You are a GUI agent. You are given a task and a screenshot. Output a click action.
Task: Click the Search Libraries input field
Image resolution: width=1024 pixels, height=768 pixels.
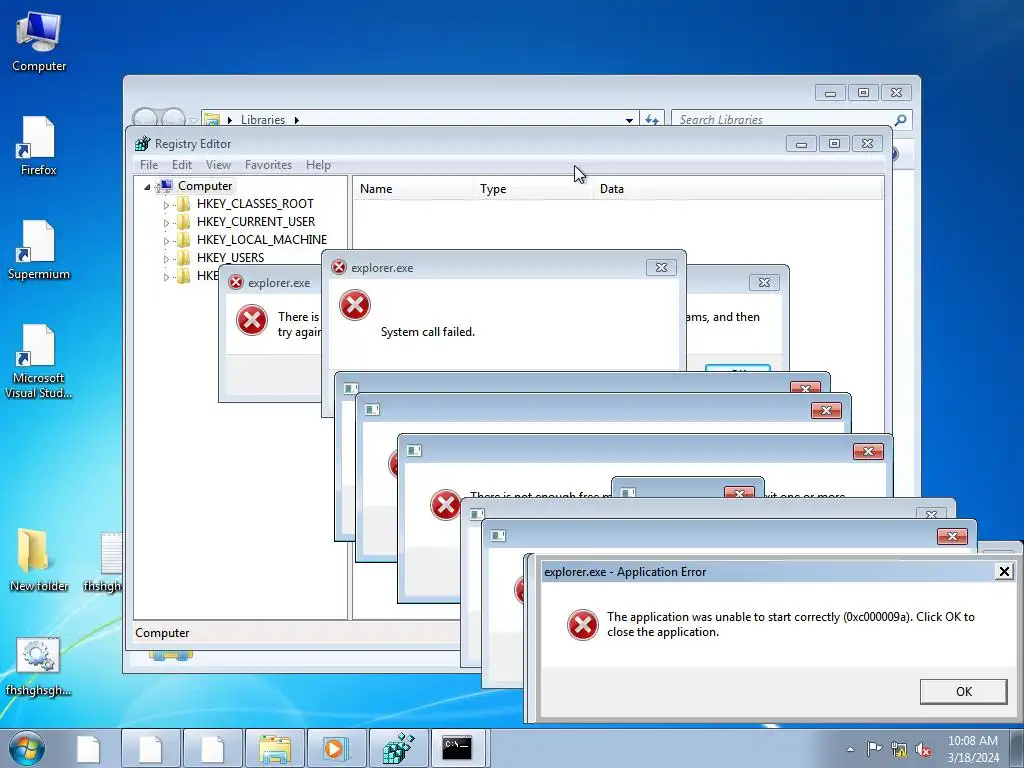coord(782,120)
